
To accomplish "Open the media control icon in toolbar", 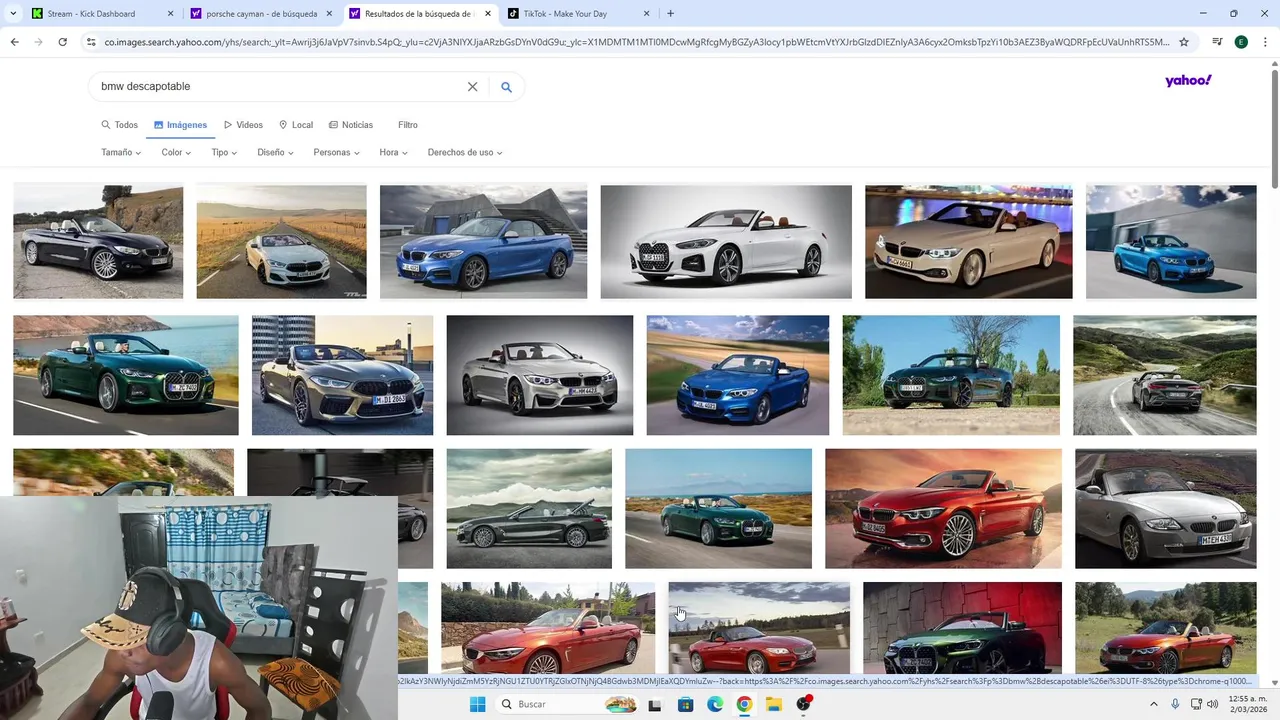I will click(1217, 42).
